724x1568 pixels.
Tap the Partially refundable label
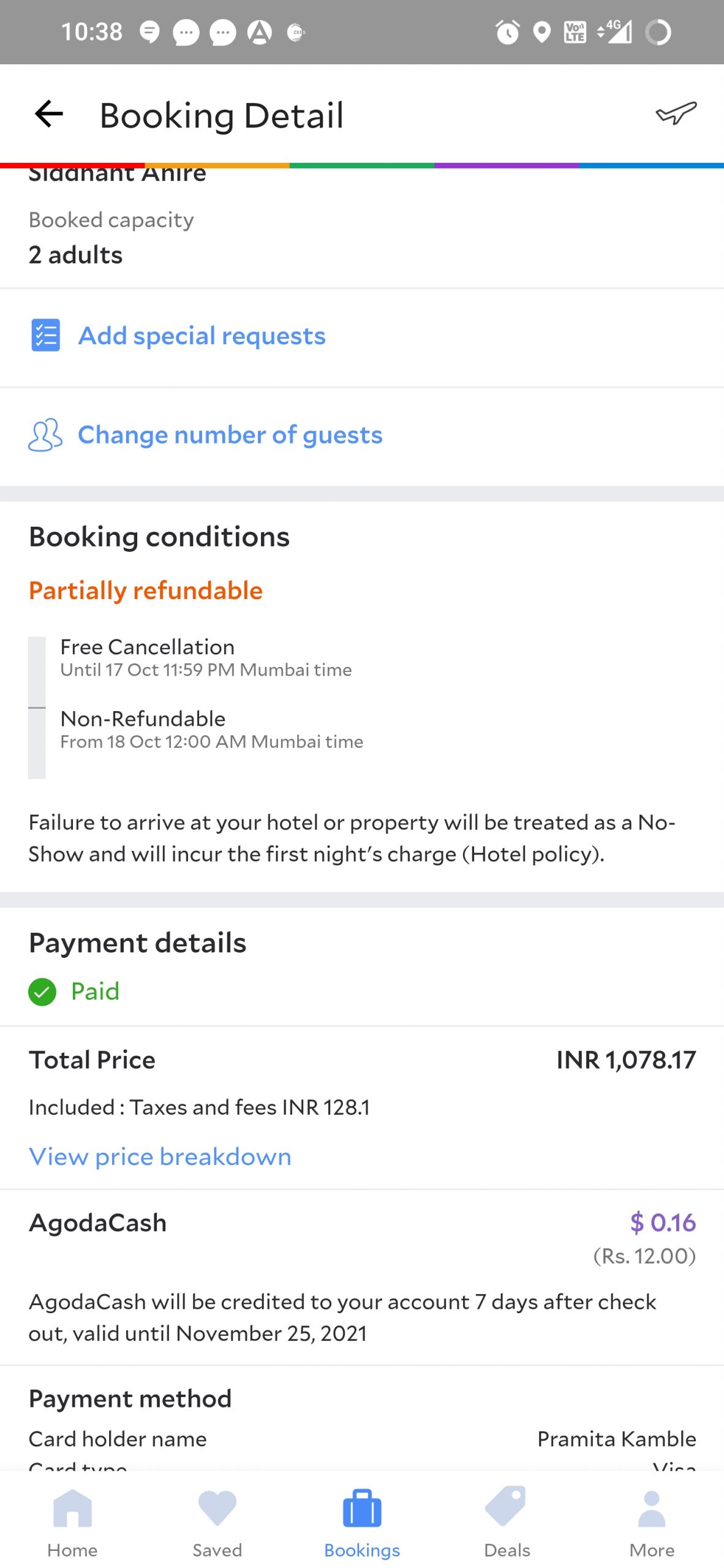point(146,590)
